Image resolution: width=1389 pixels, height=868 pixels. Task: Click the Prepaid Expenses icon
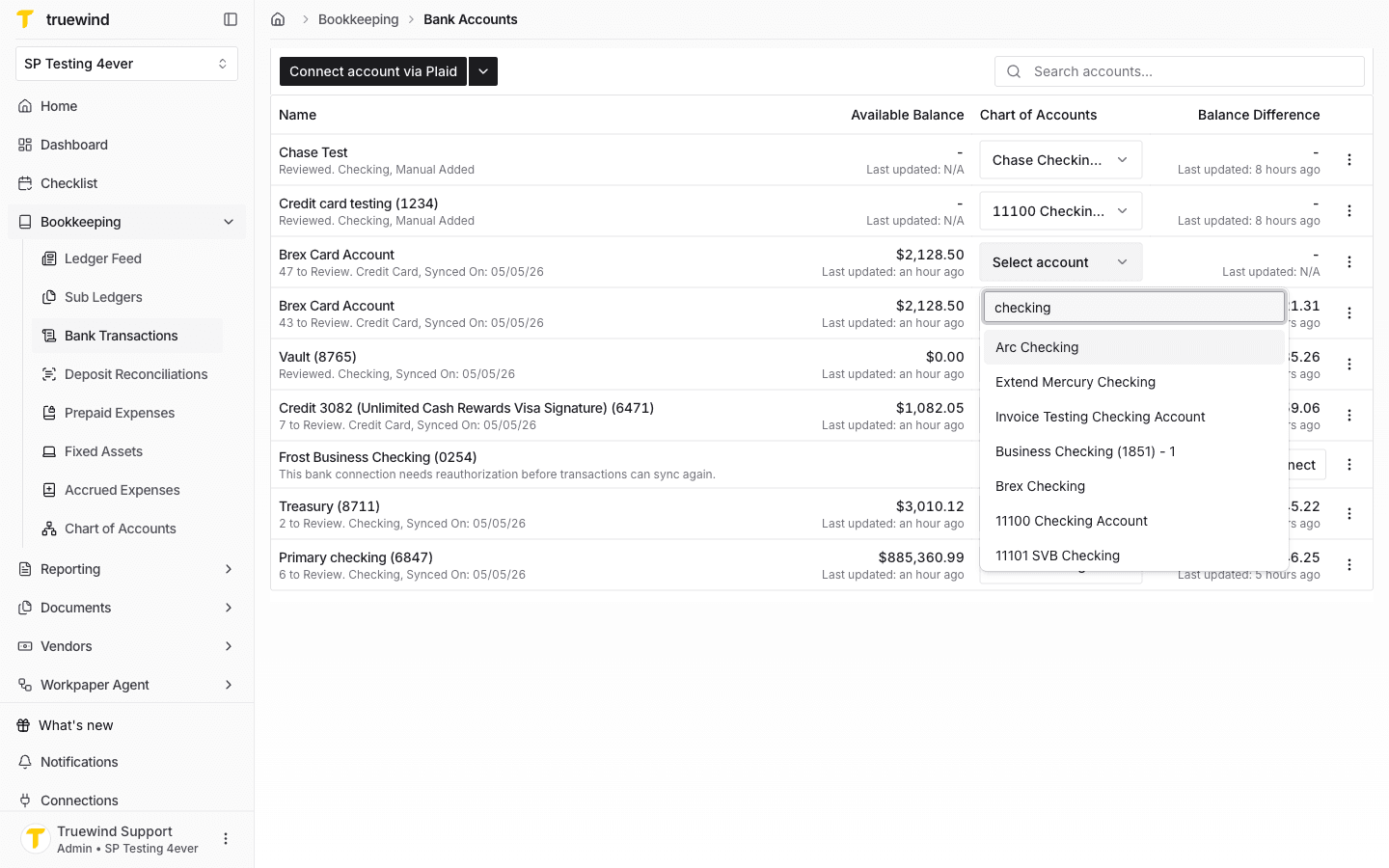tap(49, 413)
